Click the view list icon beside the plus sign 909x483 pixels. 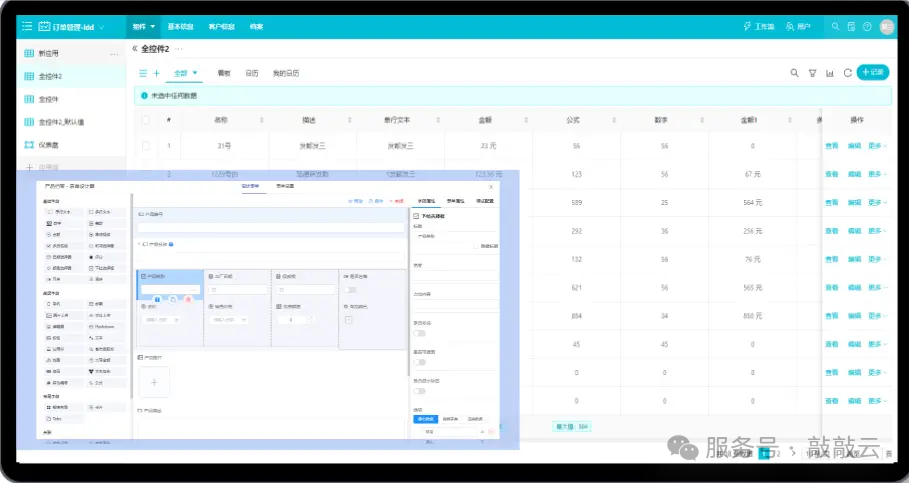(x=143, y=73)
